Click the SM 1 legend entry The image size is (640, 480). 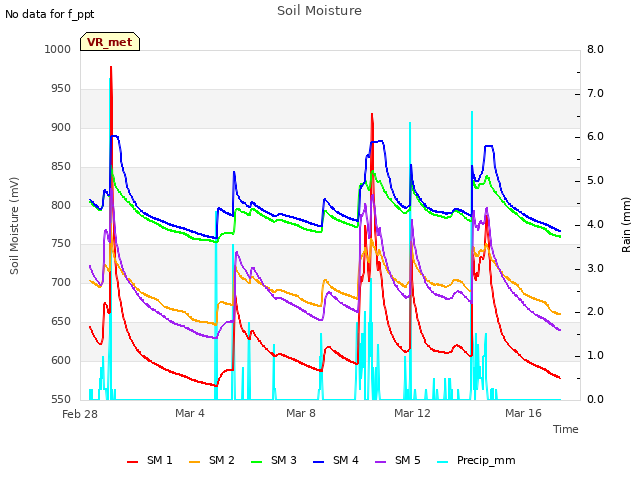150,460
